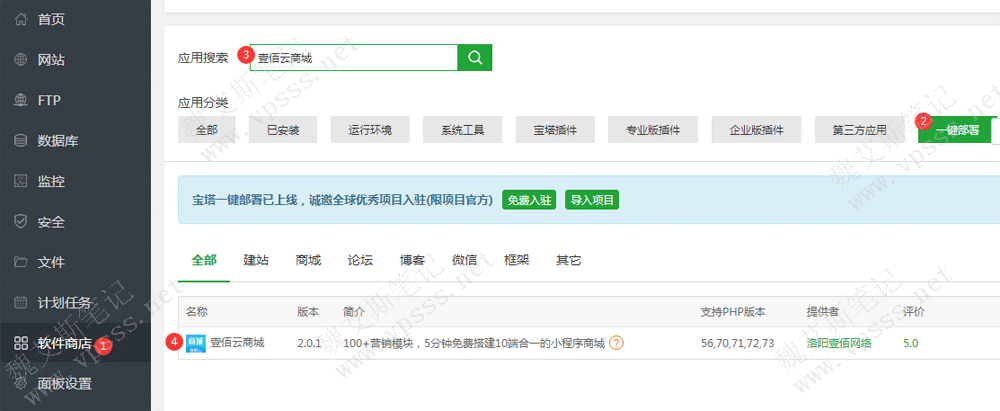Select the 第三方应用 category button
Viewport: 1000px width, 411px height.
(860, 130)
